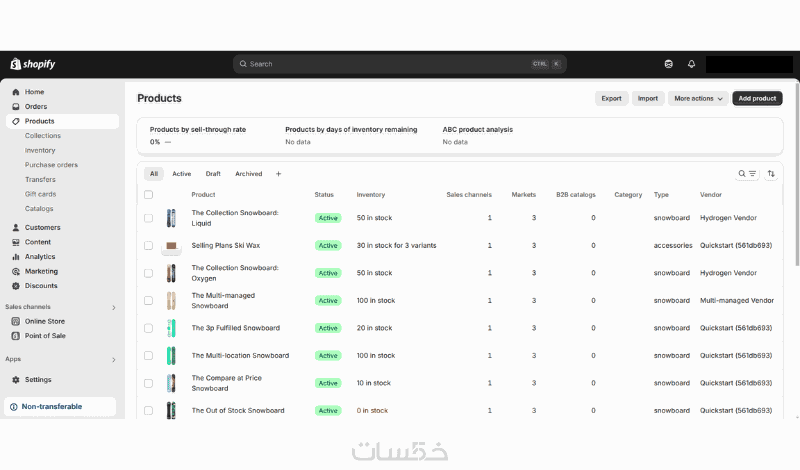Open Products by days of inventory remaining
800x470 pixels.
point(351,130)
